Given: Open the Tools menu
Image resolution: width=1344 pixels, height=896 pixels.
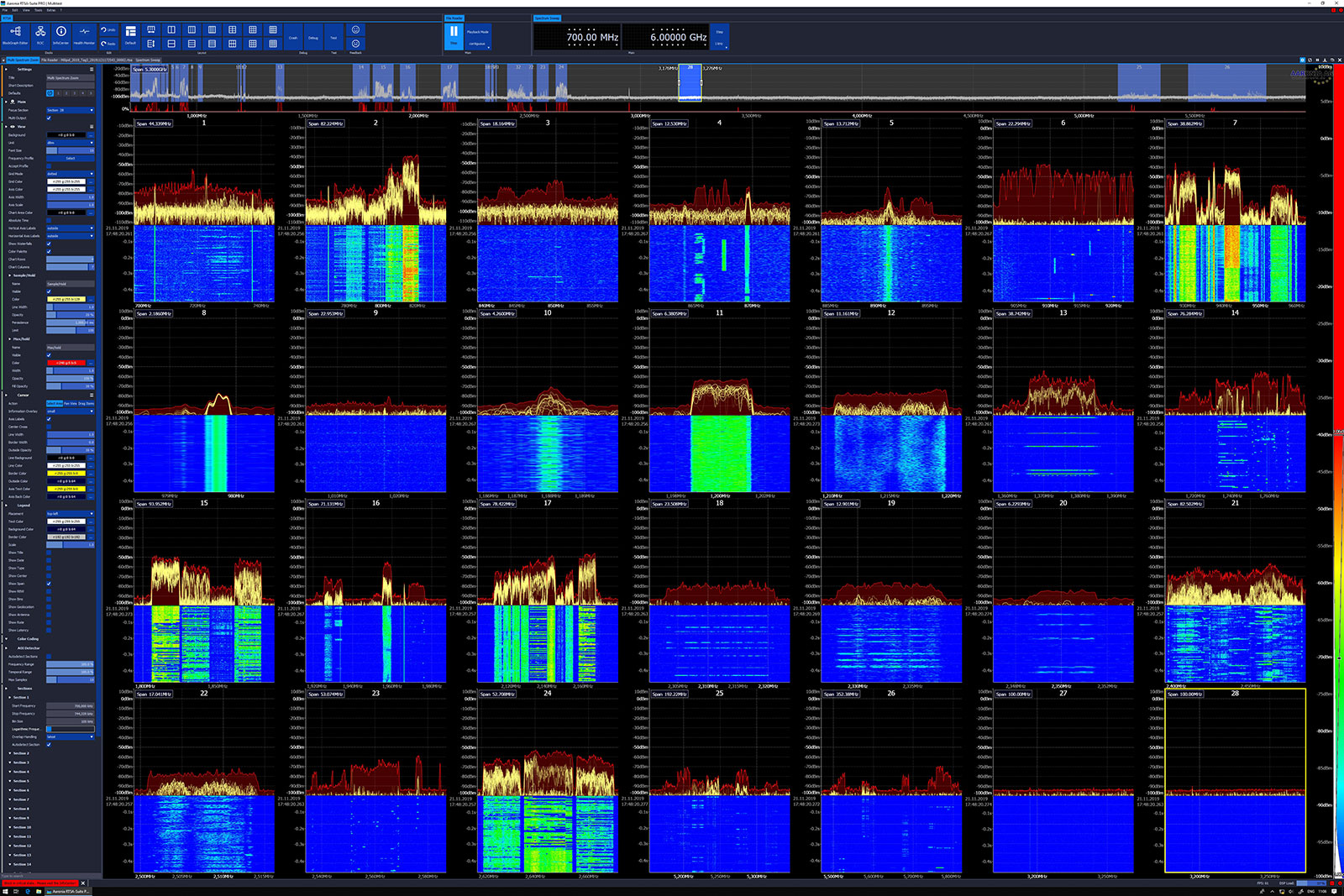Looking at the screenshot, I should click(x=38, y=10).
